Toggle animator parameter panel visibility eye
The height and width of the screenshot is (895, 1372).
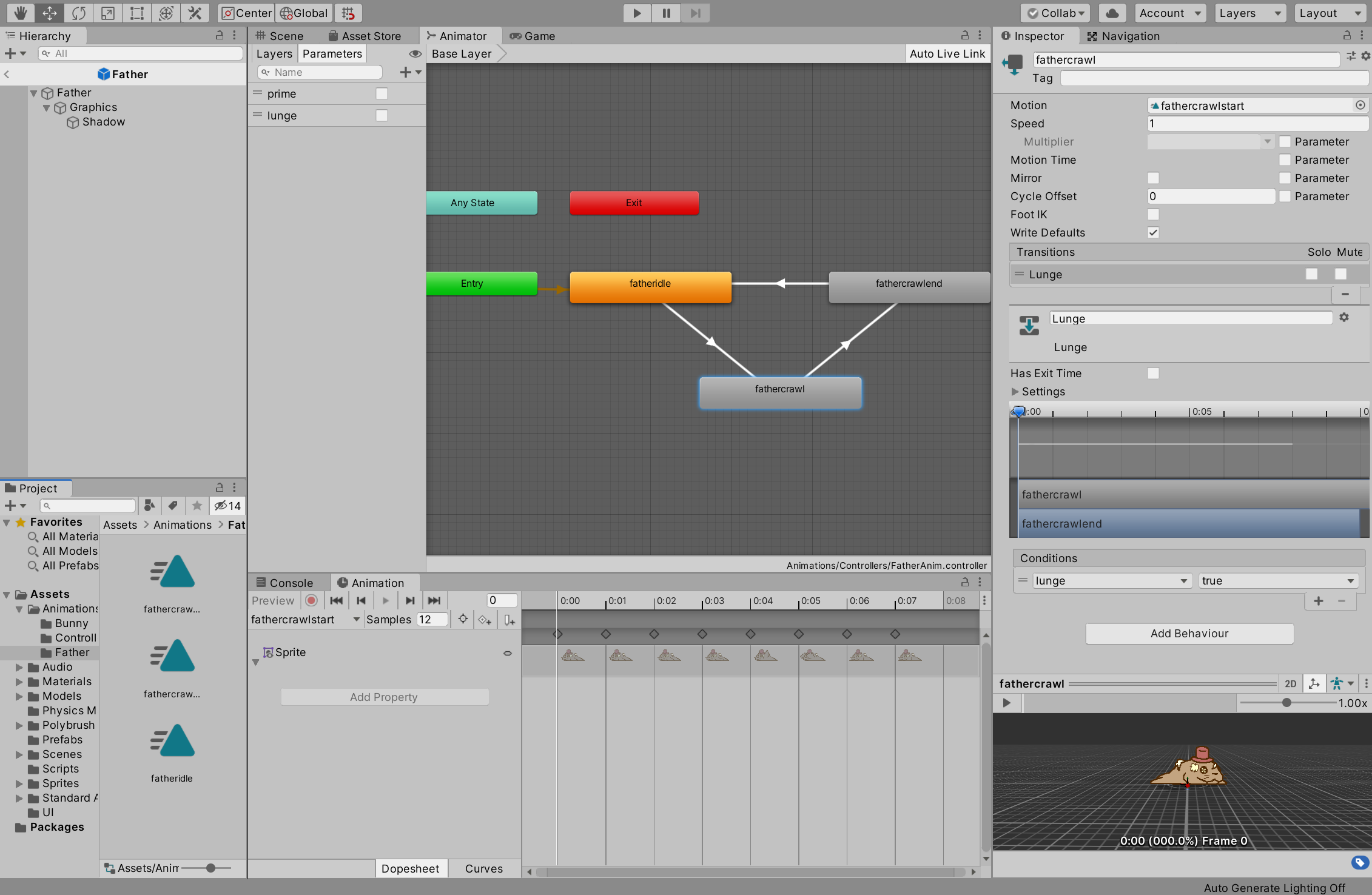click(x=415, y=53)
